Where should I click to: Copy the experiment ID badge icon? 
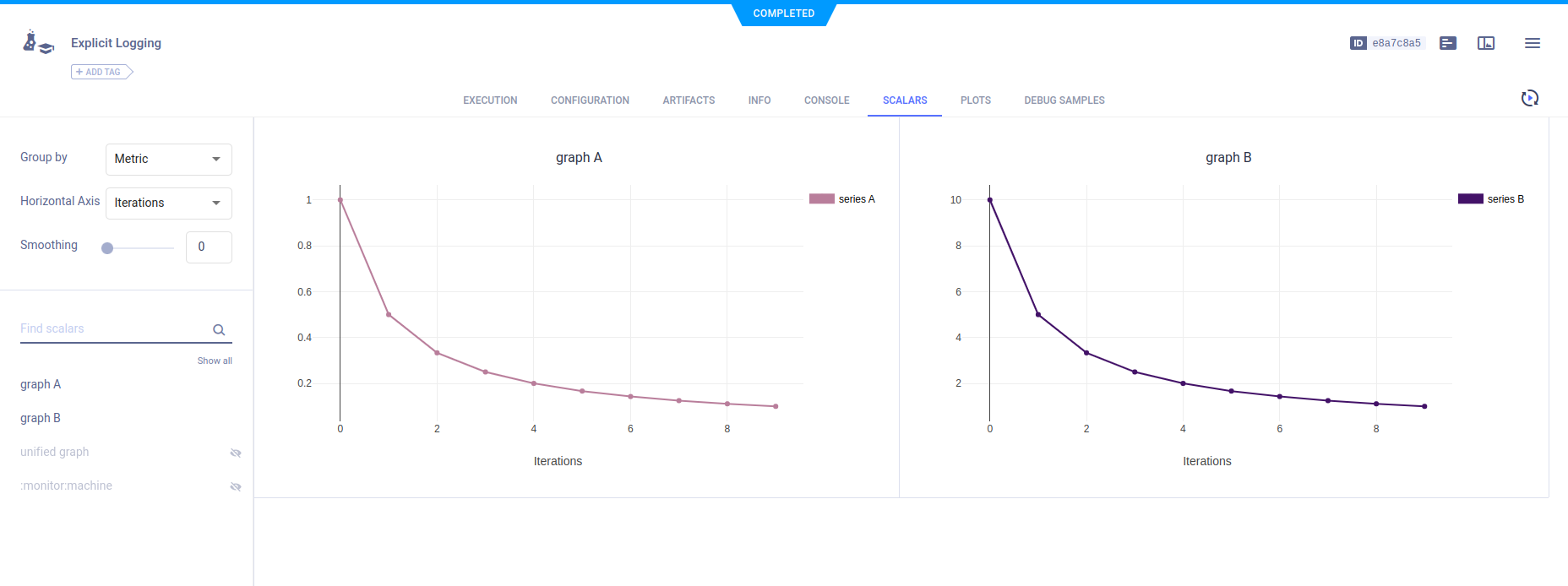click(x=1358, y=43)
